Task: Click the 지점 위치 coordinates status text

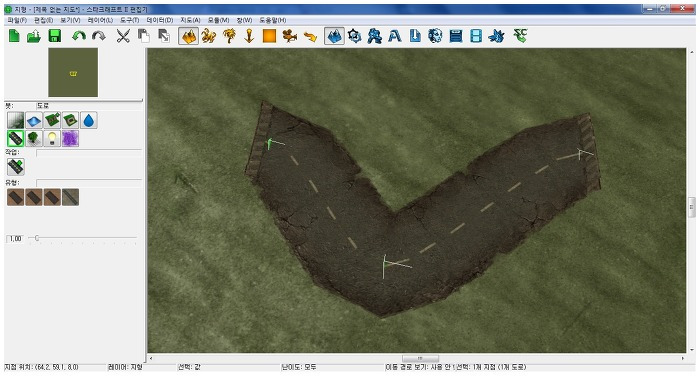Action: pos(42,367)
